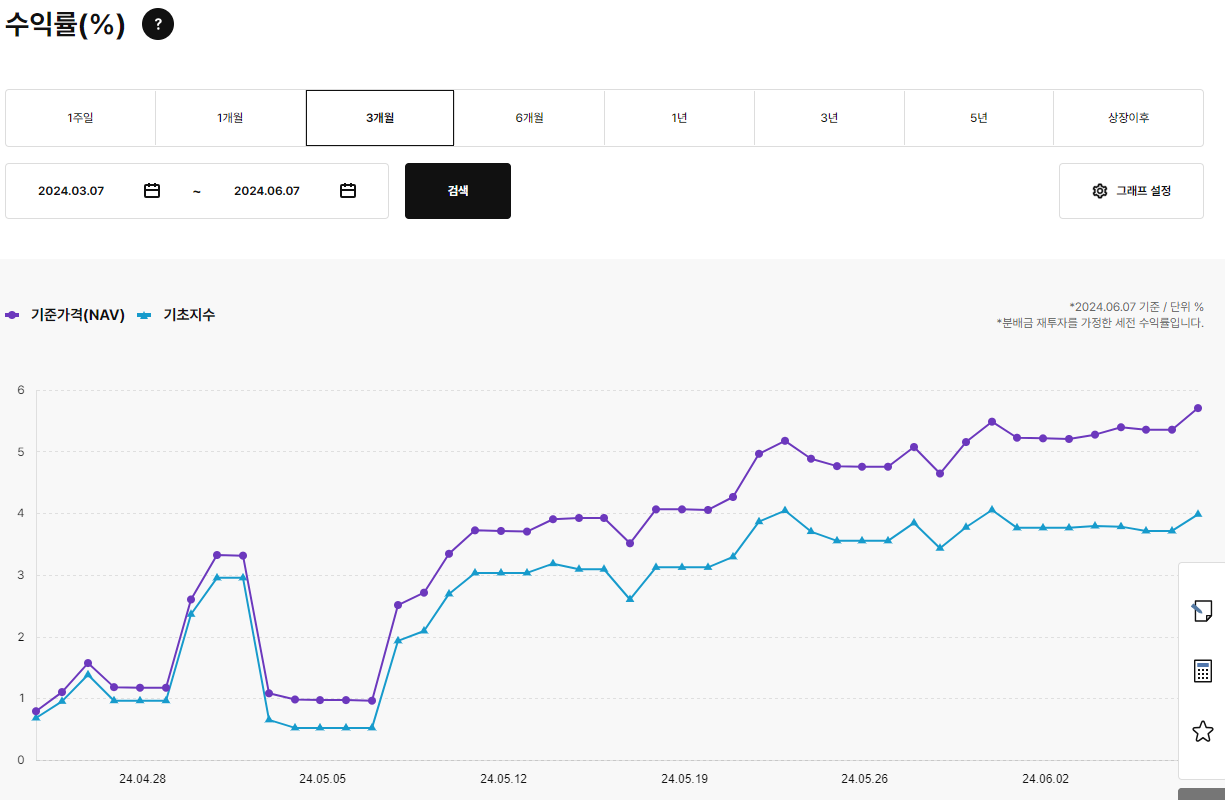Click the 24.05.19 x-axis date label
Viewport: 1225px width, 800px height.
(x=684, y=778)
